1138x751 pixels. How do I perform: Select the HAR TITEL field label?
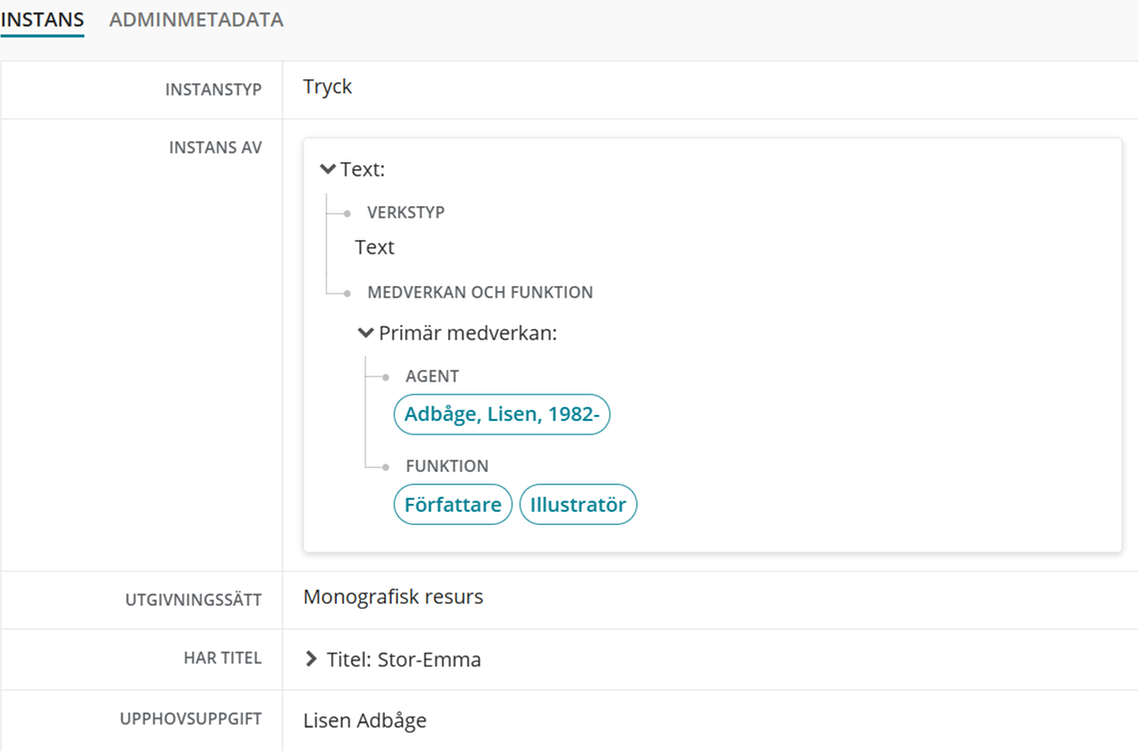click(222, 658)
